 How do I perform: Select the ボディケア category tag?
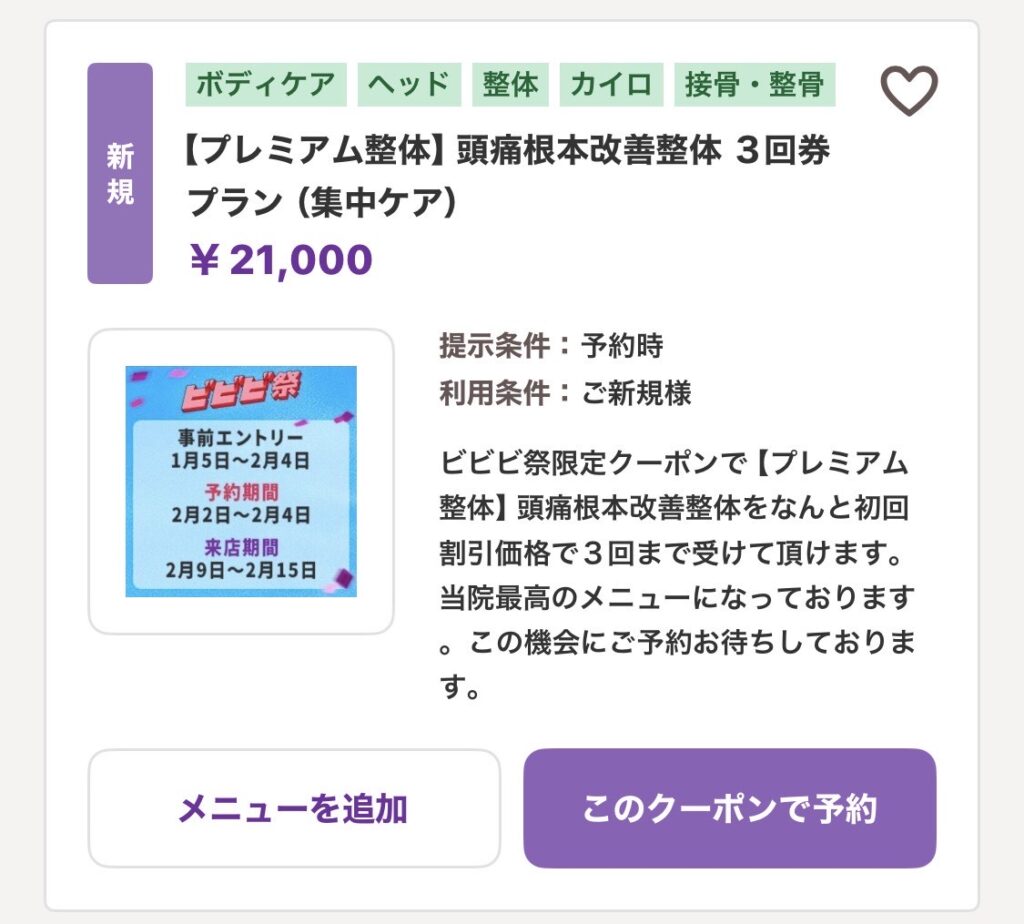265,85
